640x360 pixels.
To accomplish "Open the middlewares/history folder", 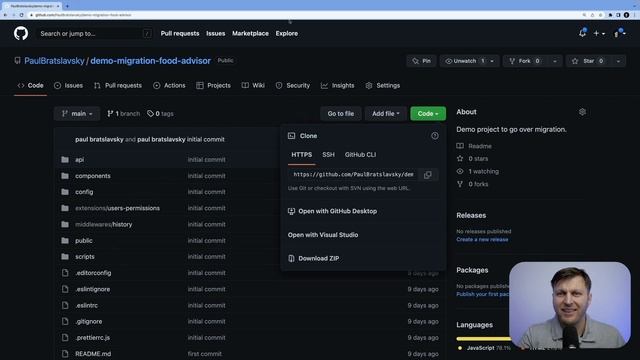I will pyautogui.click(x=103, y=224).
